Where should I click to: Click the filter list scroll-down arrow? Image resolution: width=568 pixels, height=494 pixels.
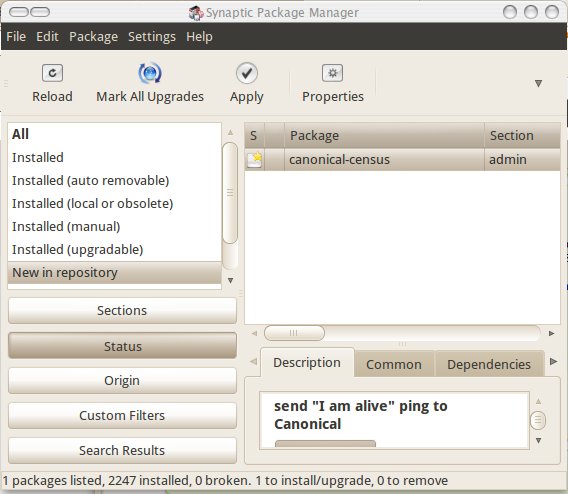coord(230,280)
